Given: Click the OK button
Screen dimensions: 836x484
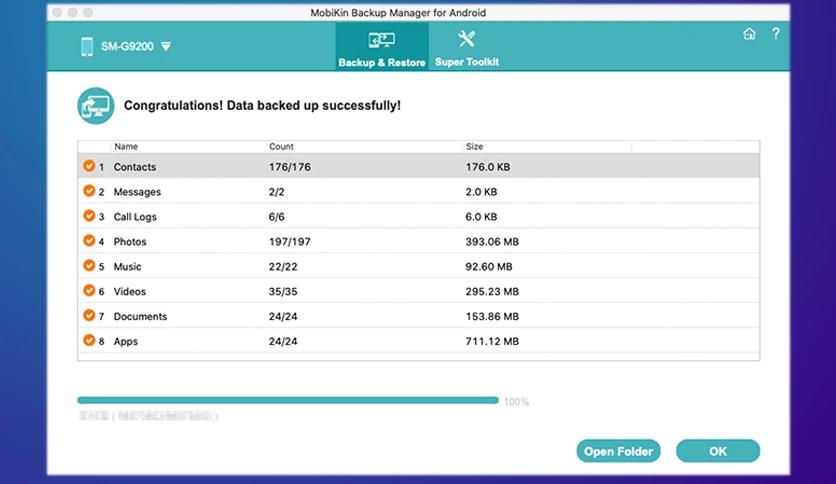Looking at the screenshot, I should 718,451.
